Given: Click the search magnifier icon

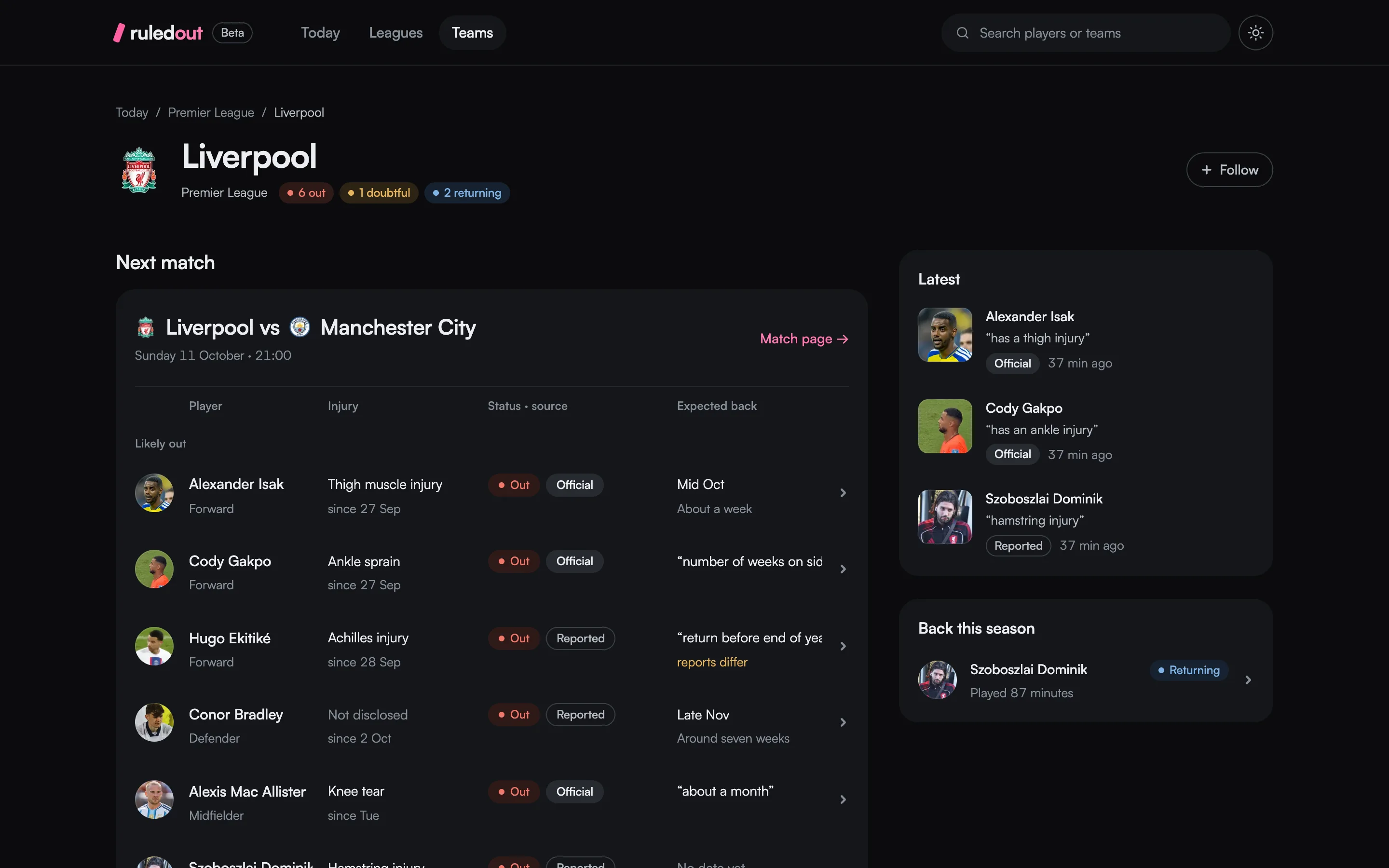Looking at the screenshot, I should (963, 33).
